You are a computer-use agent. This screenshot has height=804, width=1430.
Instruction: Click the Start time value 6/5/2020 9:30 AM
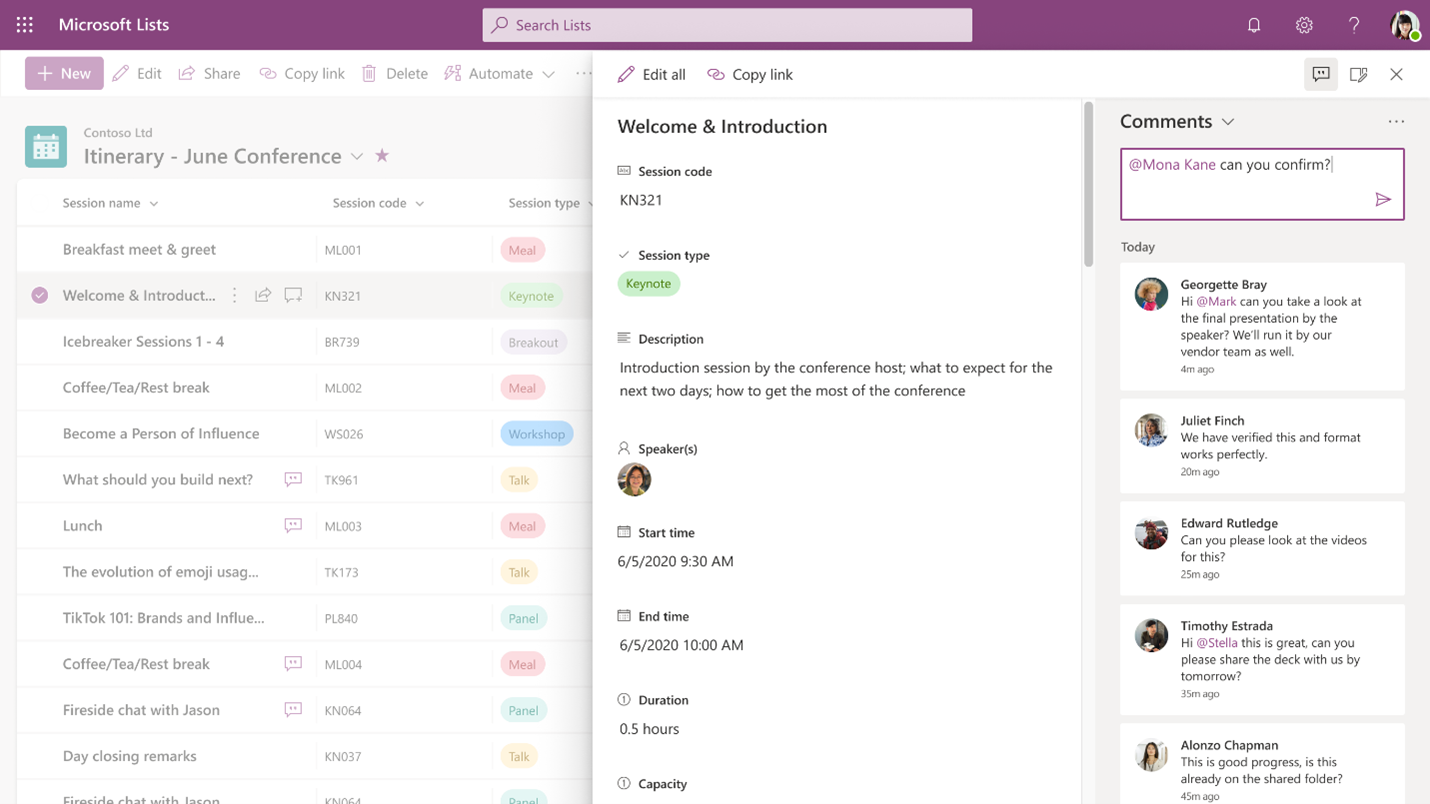click(x=676, y=561)
